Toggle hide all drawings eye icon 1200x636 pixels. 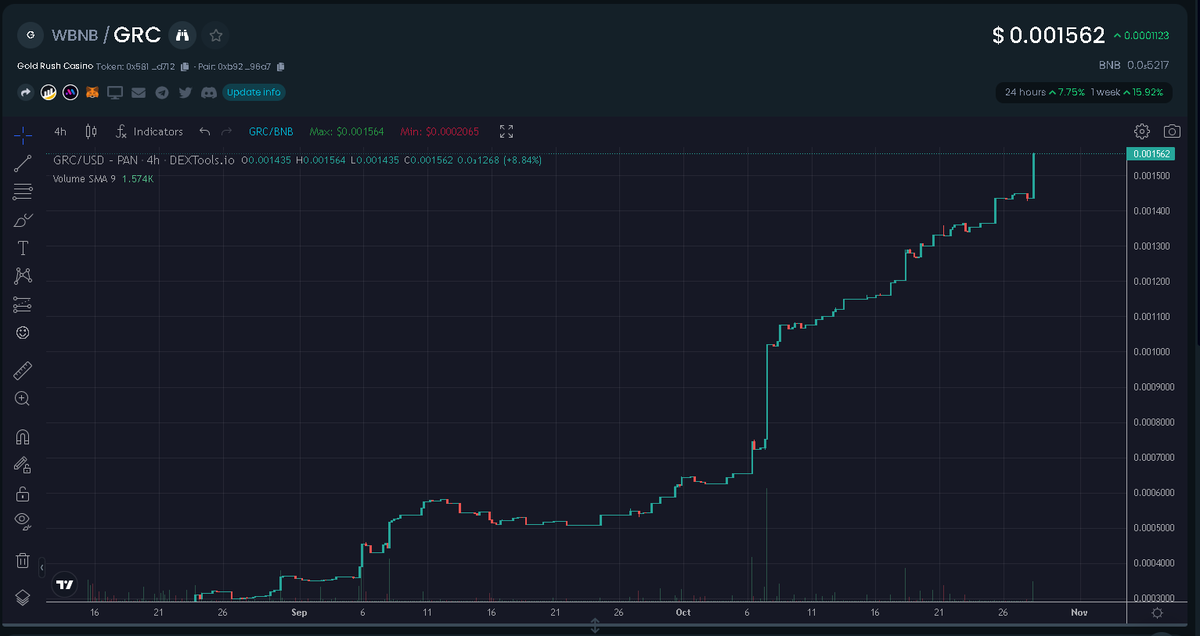22,520
